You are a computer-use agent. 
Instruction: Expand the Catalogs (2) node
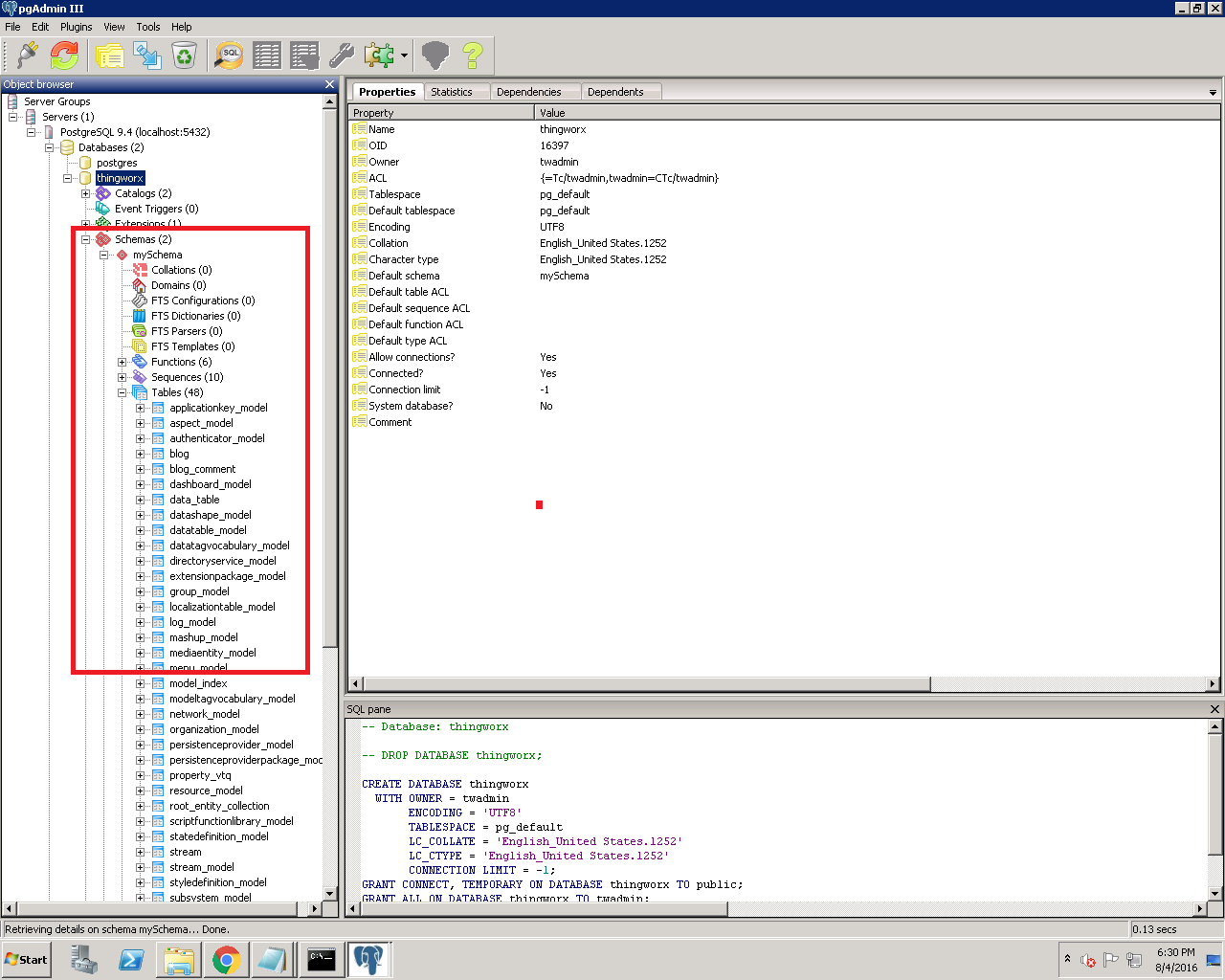[85, 193]
